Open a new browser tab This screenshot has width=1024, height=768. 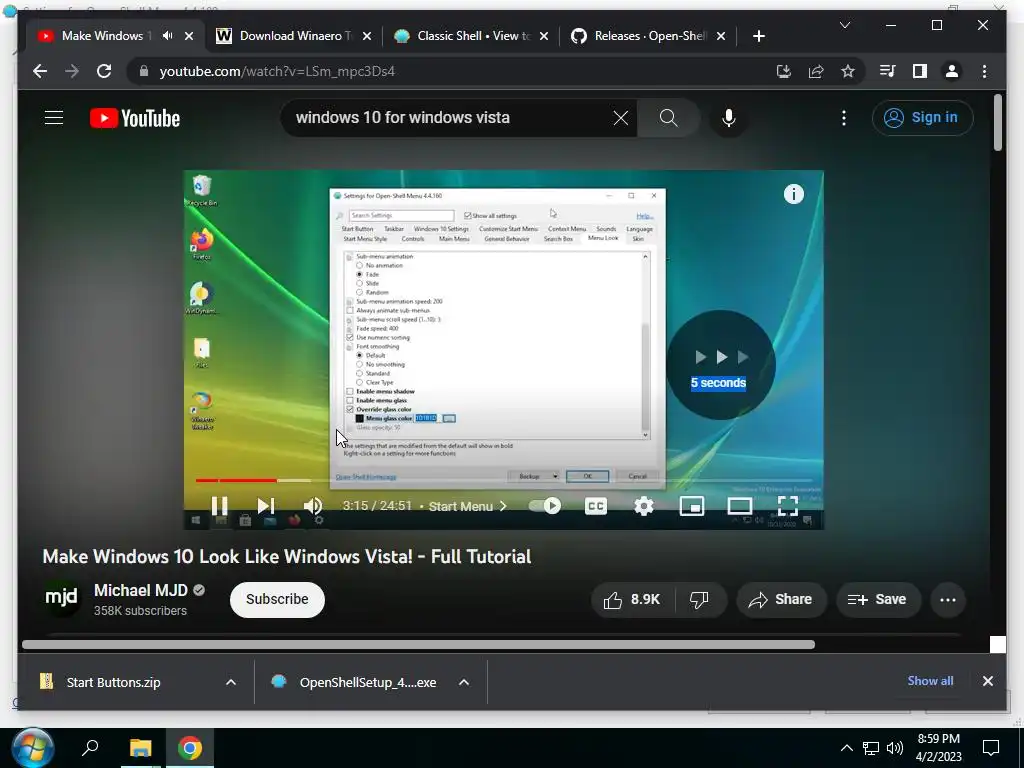point(758,36)
